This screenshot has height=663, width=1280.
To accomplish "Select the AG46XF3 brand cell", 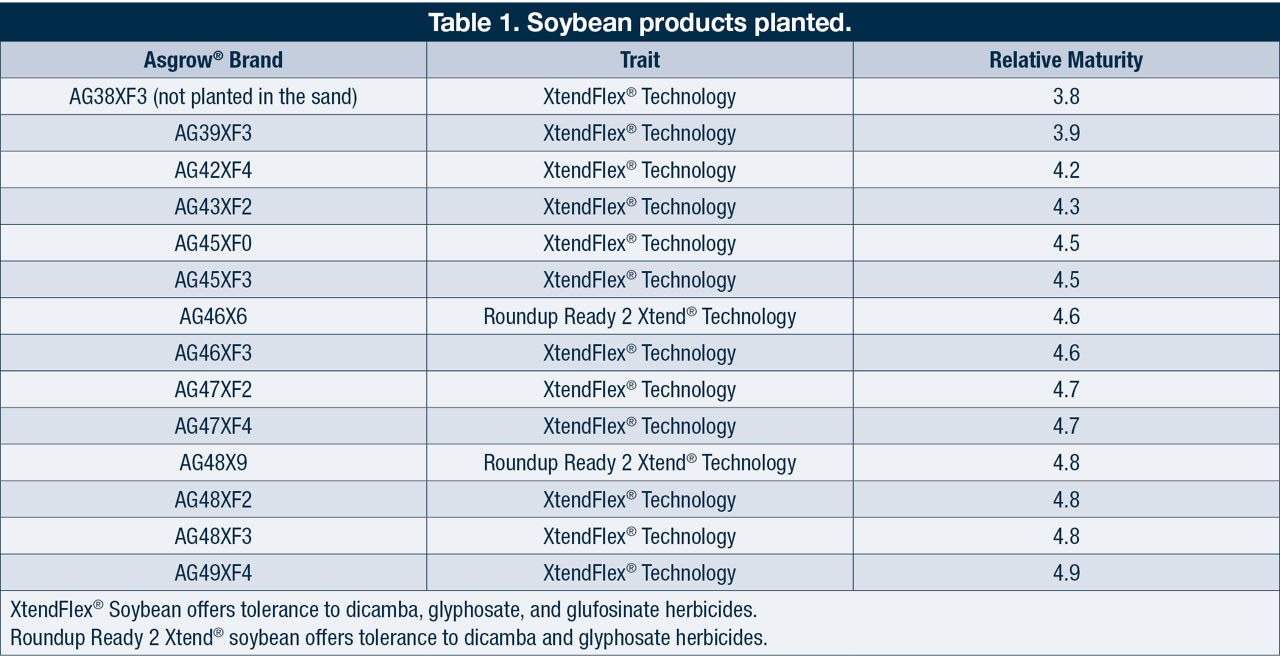I will (x=213, y=353).
